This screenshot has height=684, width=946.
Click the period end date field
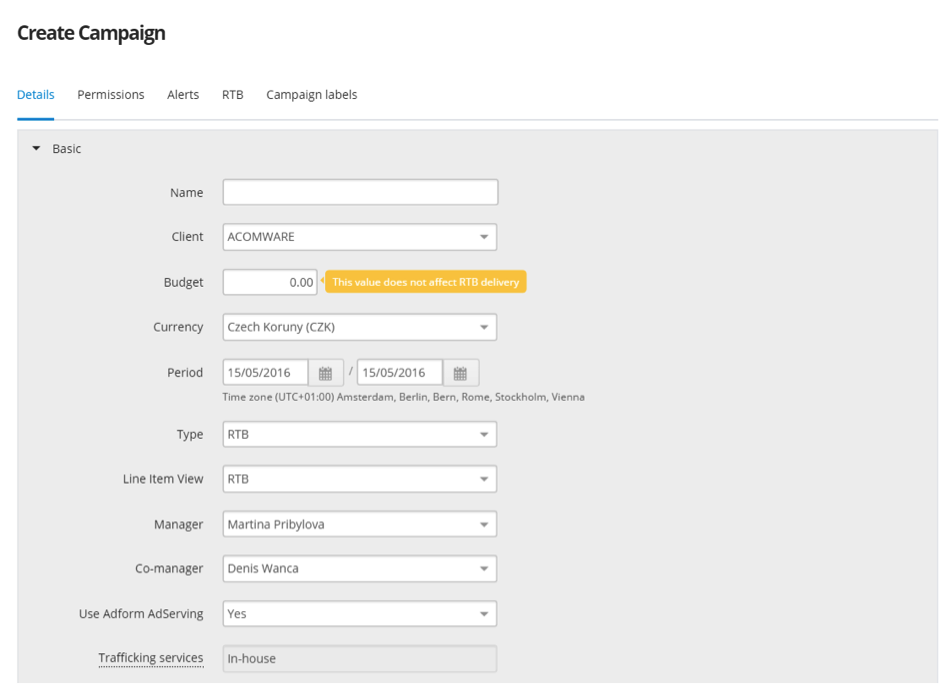pyautogui.click(x=400, y=373)
